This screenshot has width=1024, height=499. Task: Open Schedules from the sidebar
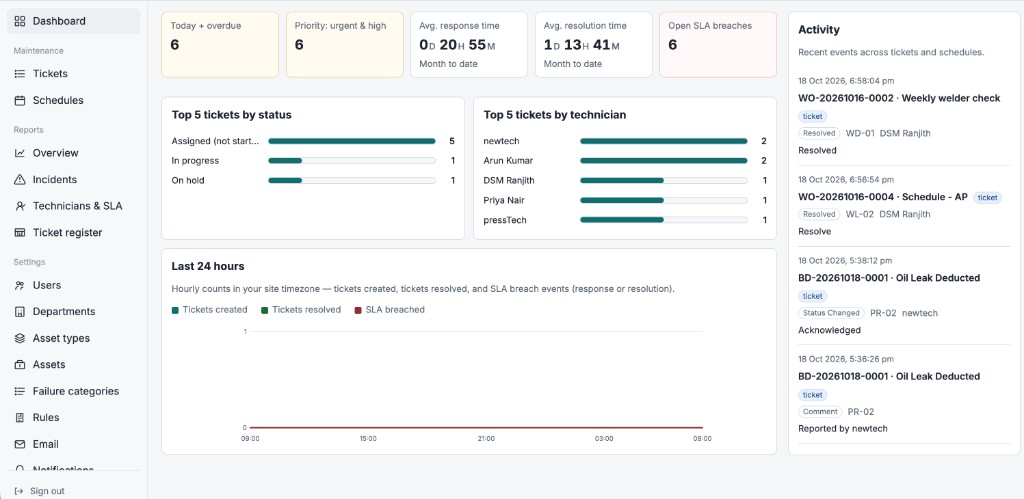(73, 101)
